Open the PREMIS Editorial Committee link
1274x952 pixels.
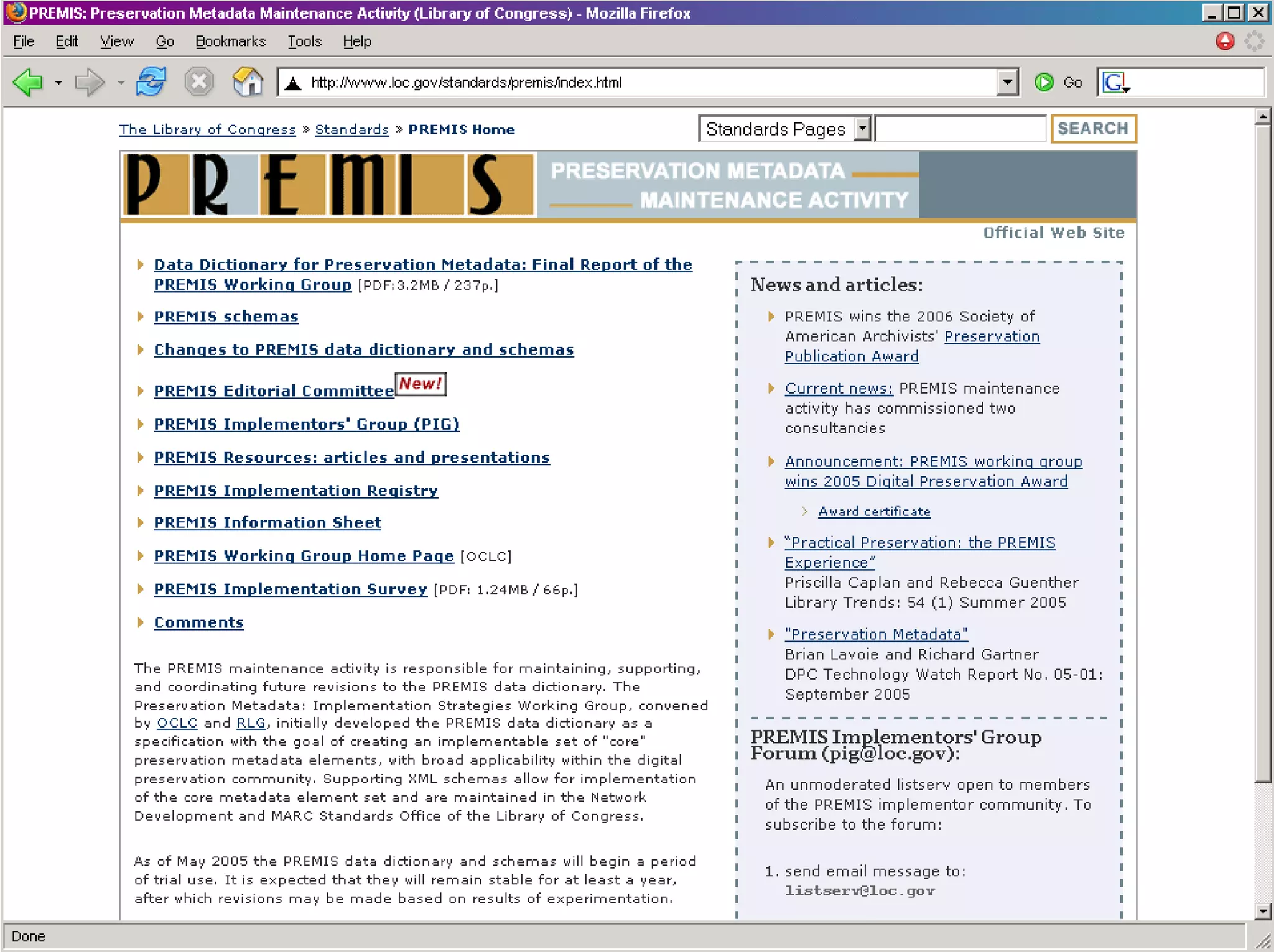click(x=274, y=391)
